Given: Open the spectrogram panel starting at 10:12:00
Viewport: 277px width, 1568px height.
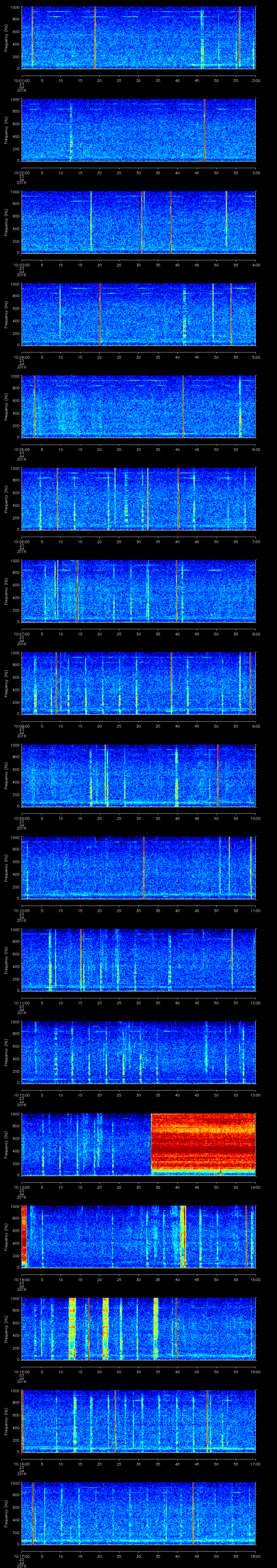Looking at the screenshot, I should point(138,1052).
